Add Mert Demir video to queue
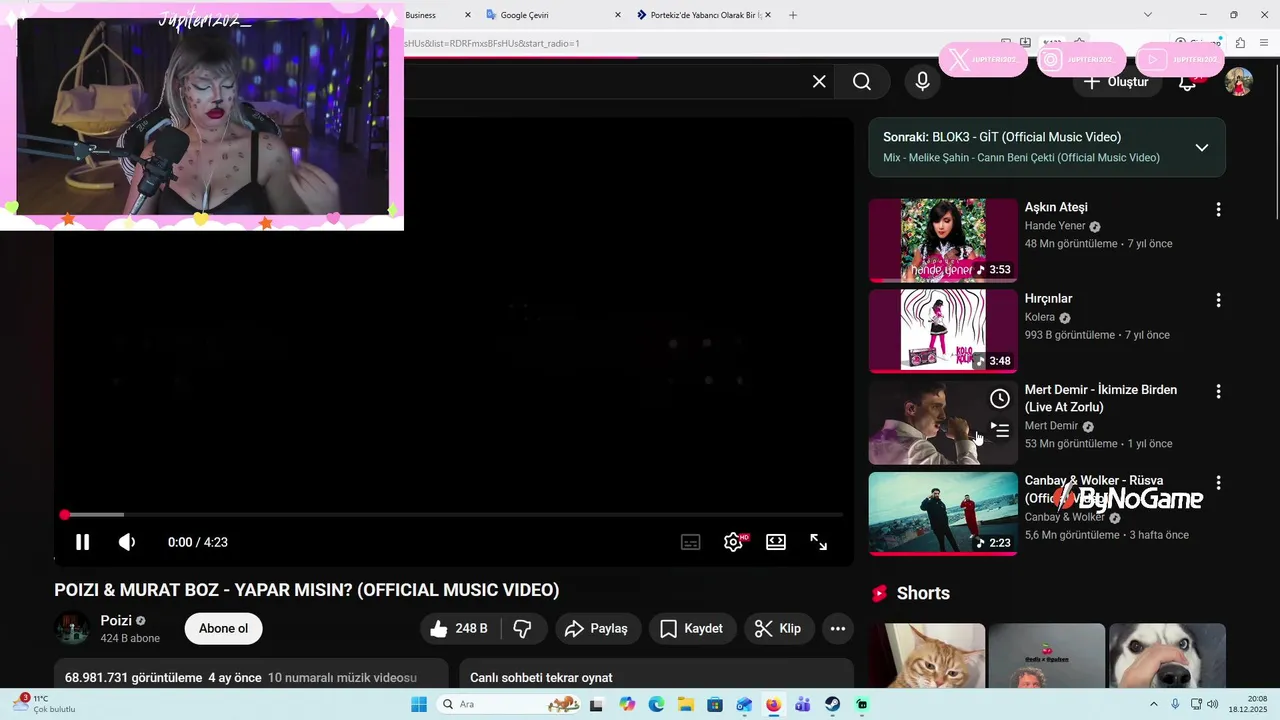 coord(1000,430)
